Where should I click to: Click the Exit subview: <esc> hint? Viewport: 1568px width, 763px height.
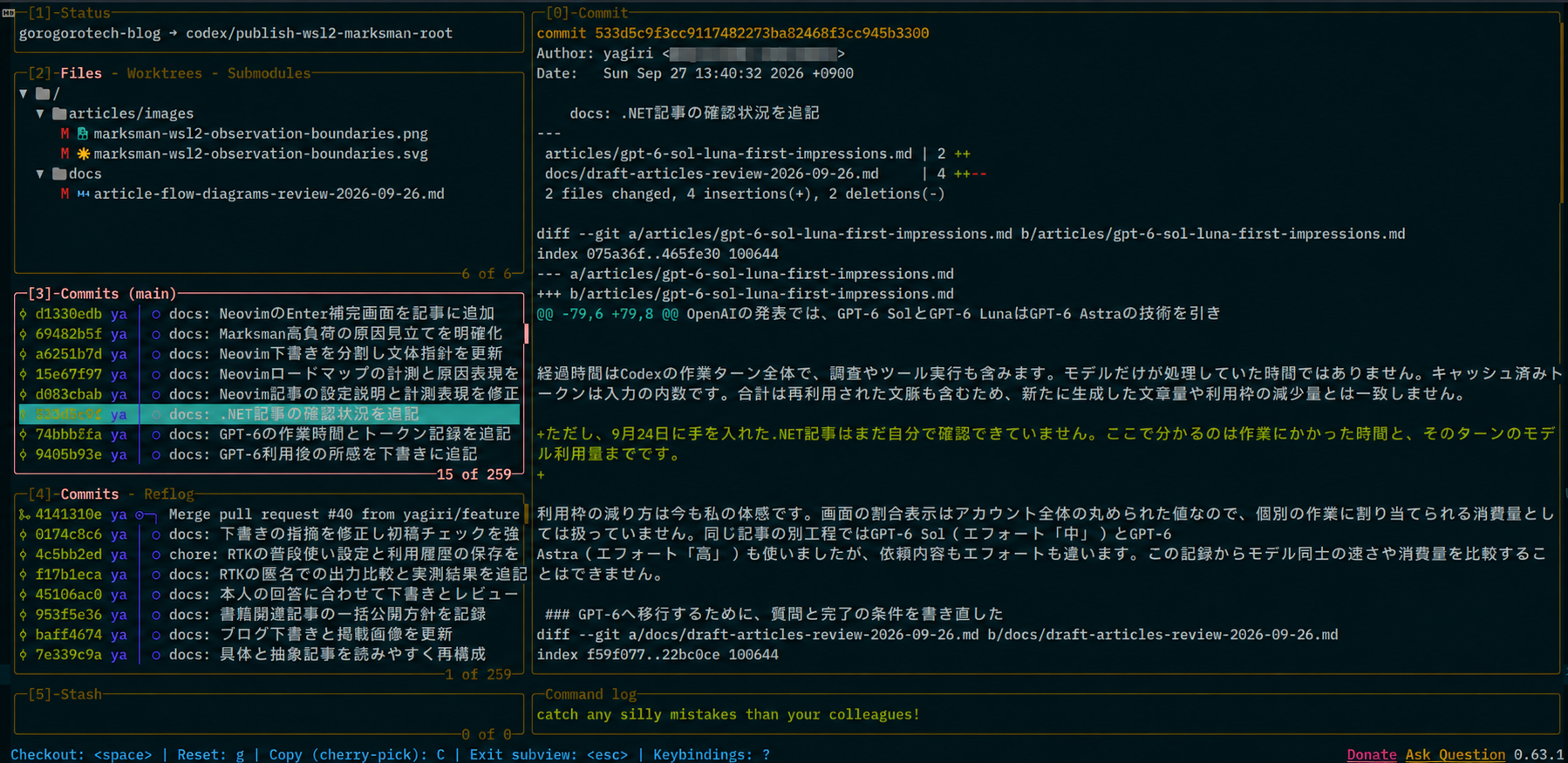(x=549, y=754)
